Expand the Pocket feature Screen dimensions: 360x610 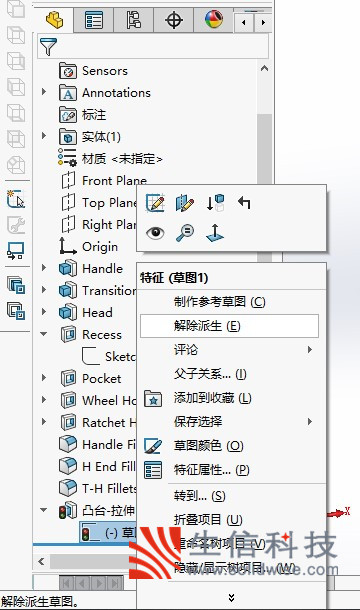click(44, 377)
